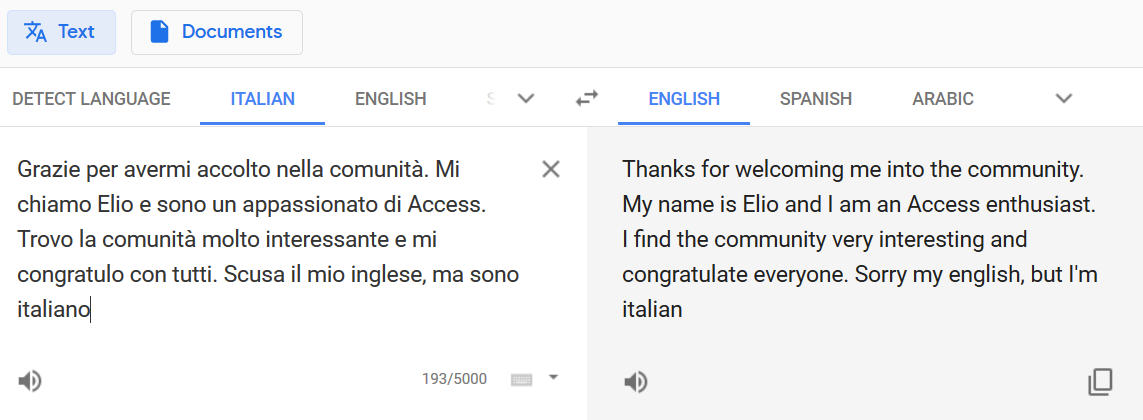Viewport: 1143px width, 420px height.
Task: Set target language to Arabic
Action: (942, 99)
